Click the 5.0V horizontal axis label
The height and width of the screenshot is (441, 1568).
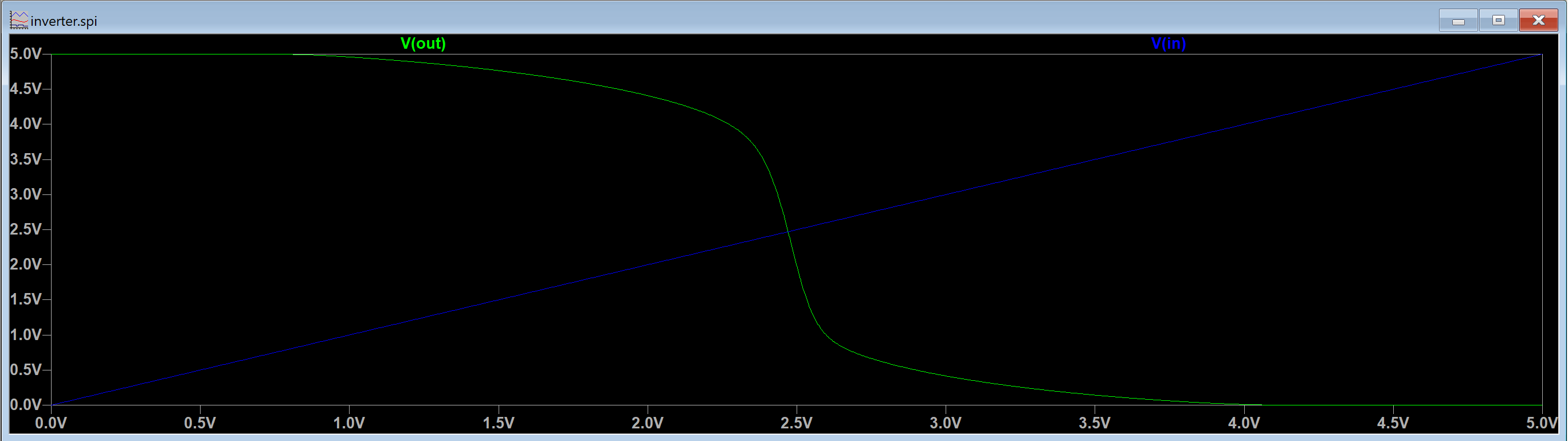[1542, 423]
